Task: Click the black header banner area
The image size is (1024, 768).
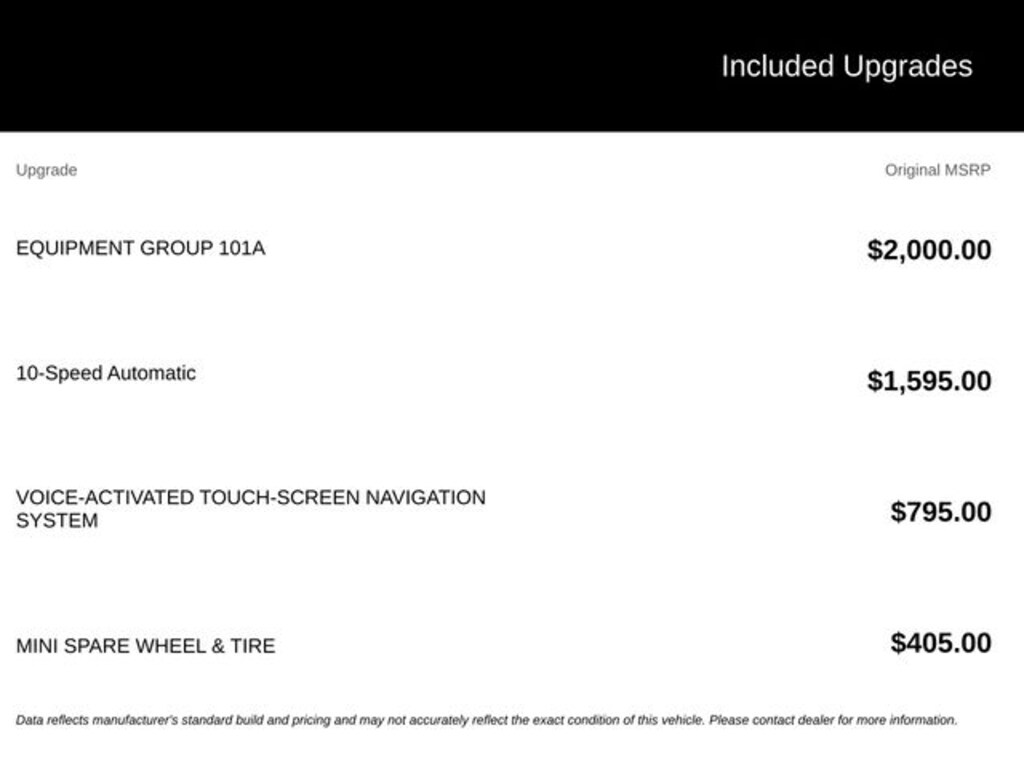Action: point(512,65)
